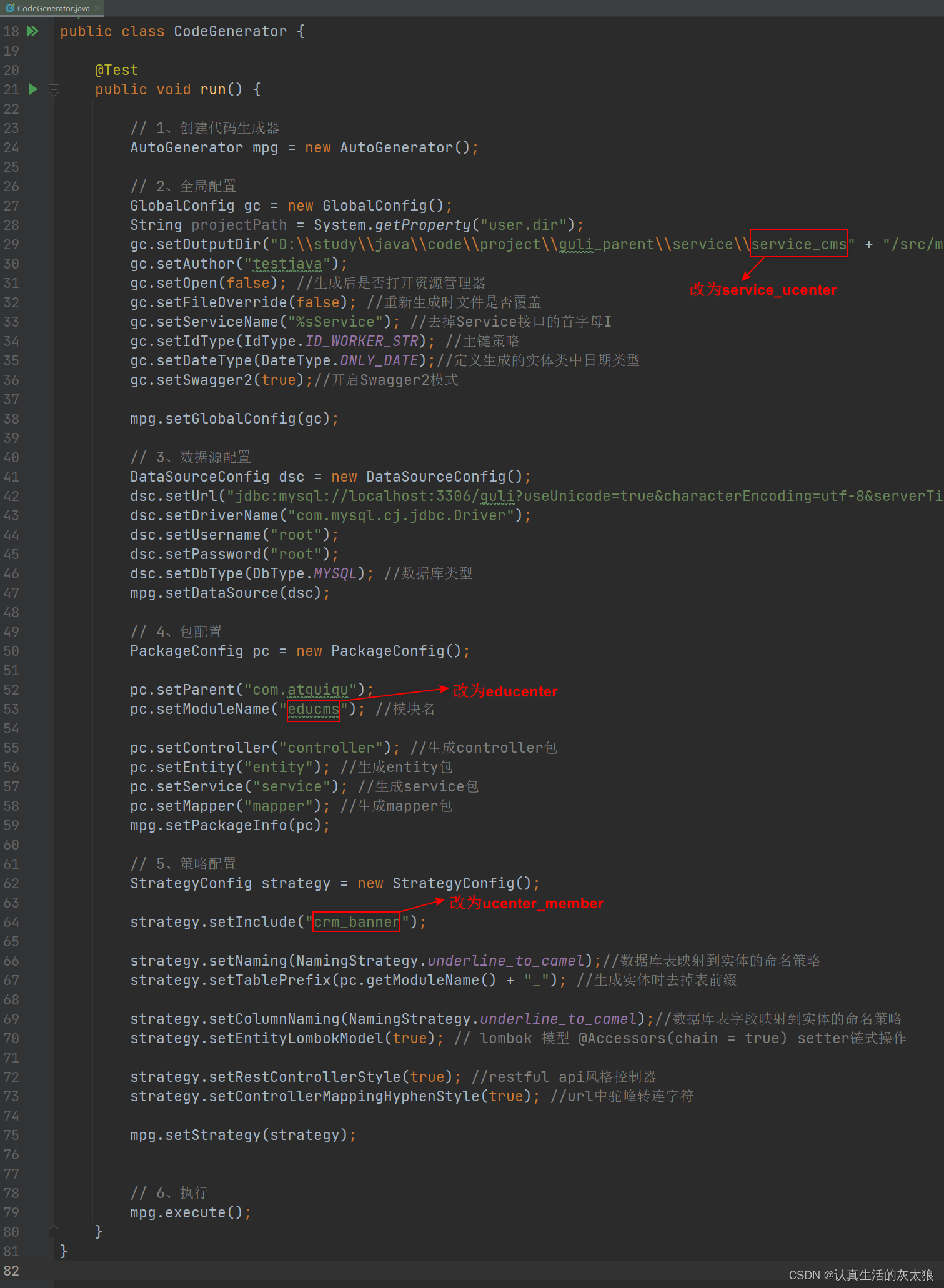Screen dimensions: 944x1288
Task: Click line number 29 in the gutter
Action: 11,244
